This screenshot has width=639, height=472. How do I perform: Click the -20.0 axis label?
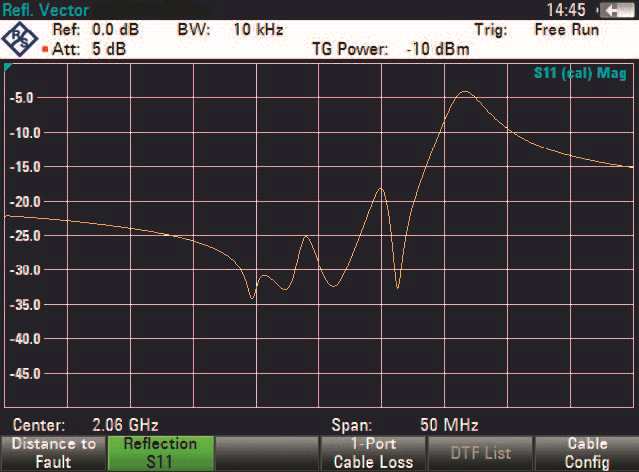click(25, 202)
